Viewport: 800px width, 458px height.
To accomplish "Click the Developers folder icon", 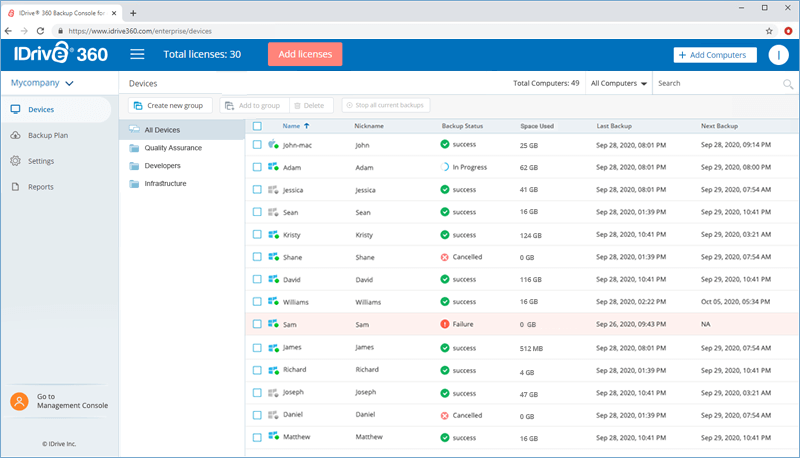I will click(134, 166).
